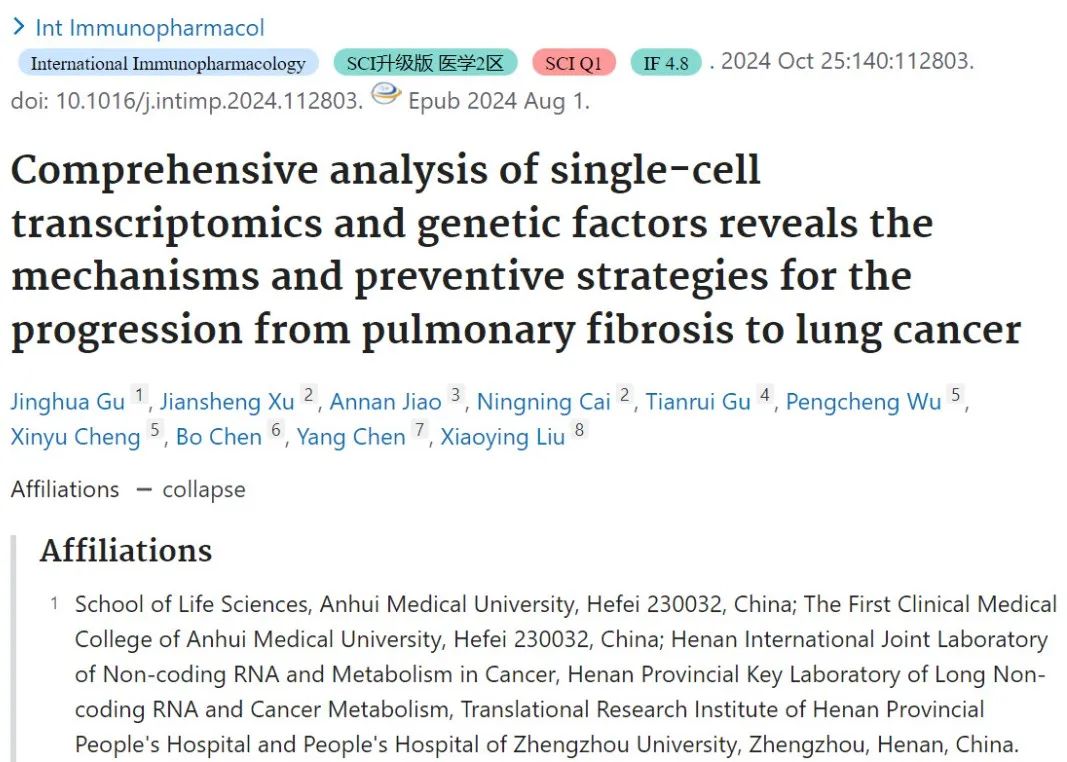Open author Jiansheng Xu's link
This screenshot has height=762, width=1067.
227,401
